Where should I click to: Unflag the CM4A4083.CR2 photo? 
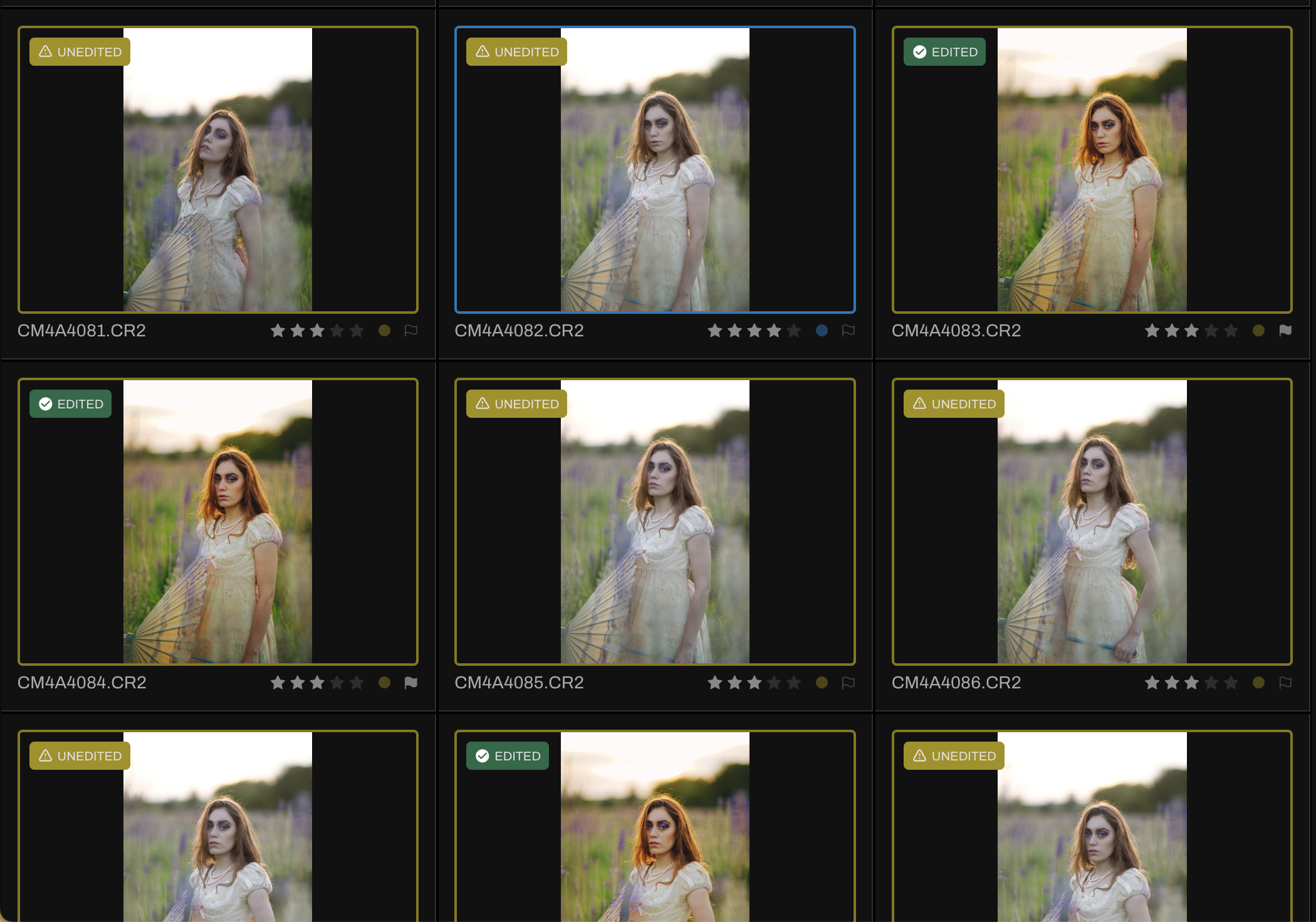click(x=1285, y=331)
